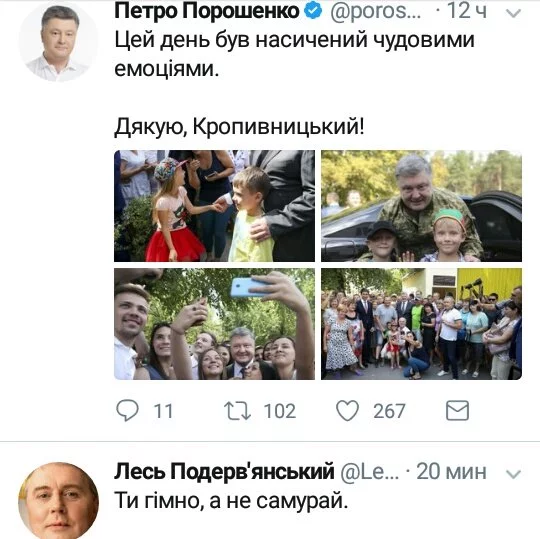Click the reply speech bubble icon
Screen dimensions: 540x539
tap(128, 410)
